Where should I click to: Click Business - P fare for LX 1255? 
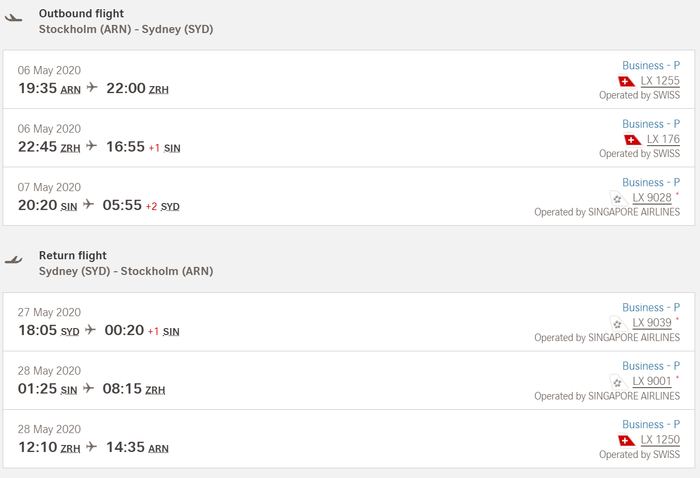tap(651, 66)
